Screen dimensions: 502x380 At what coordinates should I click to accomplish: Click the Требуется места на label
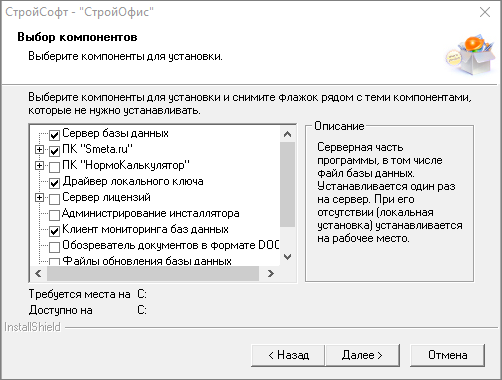(x=79, y=294)
